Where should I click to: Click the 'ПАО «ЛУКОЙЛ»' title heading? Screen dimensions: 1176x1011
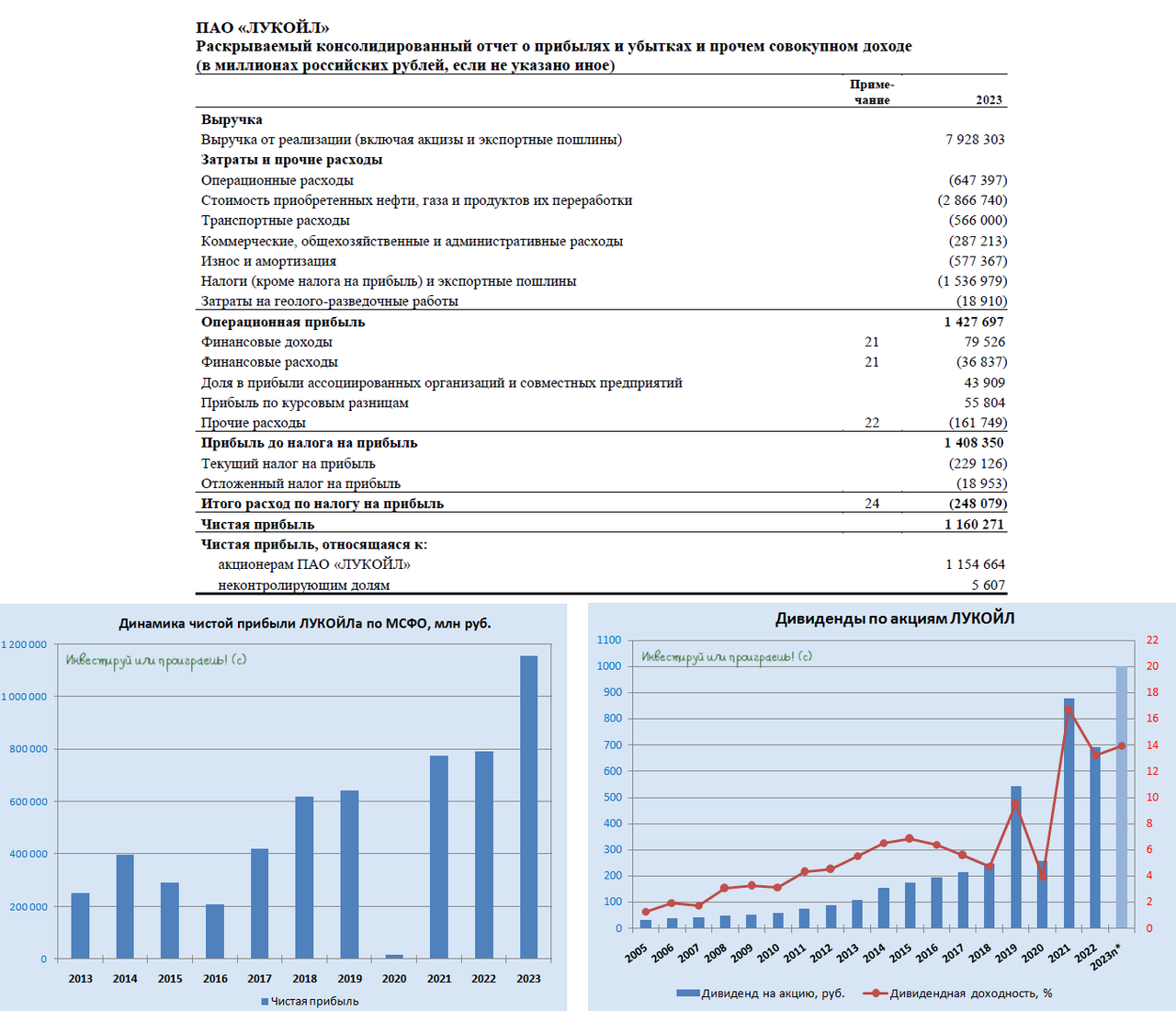[x=263, y=28]
